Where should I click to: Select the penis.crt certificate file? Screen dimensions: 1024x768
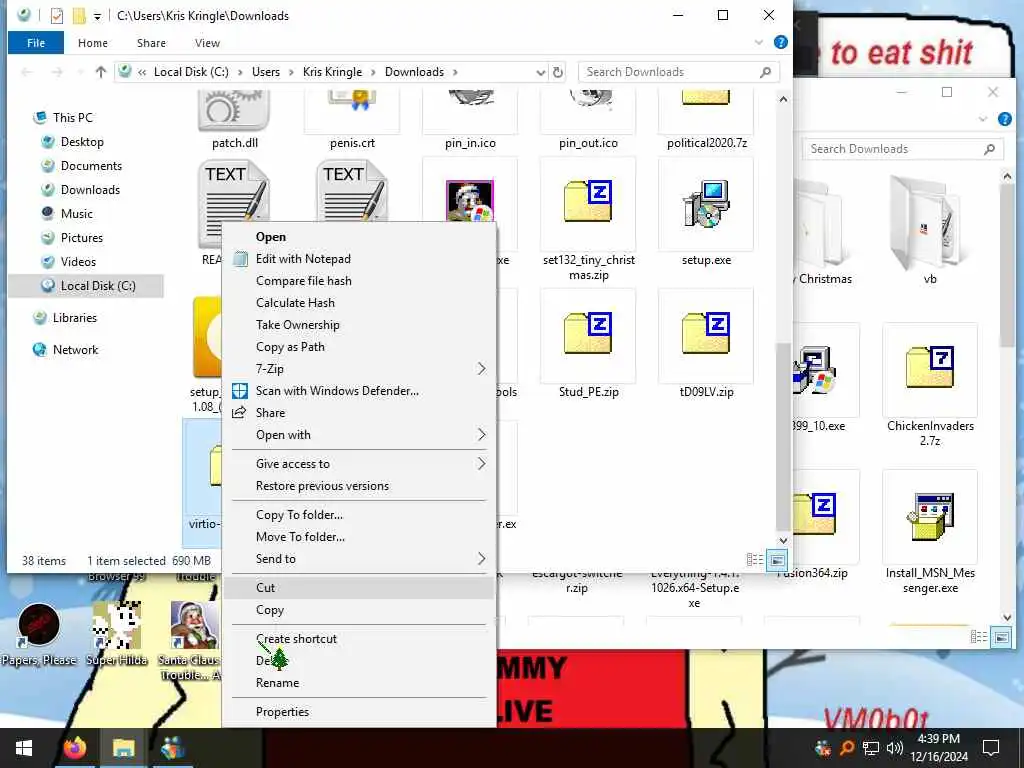[352, 111]
